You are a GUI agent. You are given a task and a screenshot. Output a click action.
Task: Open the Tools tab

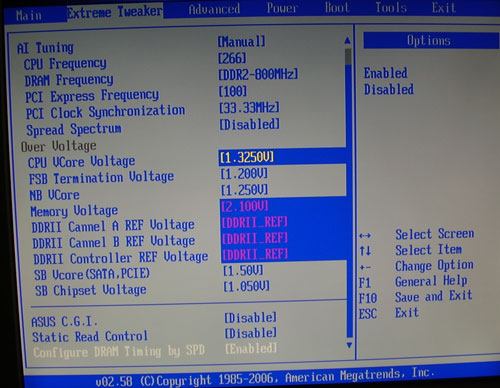click(391, 7)
